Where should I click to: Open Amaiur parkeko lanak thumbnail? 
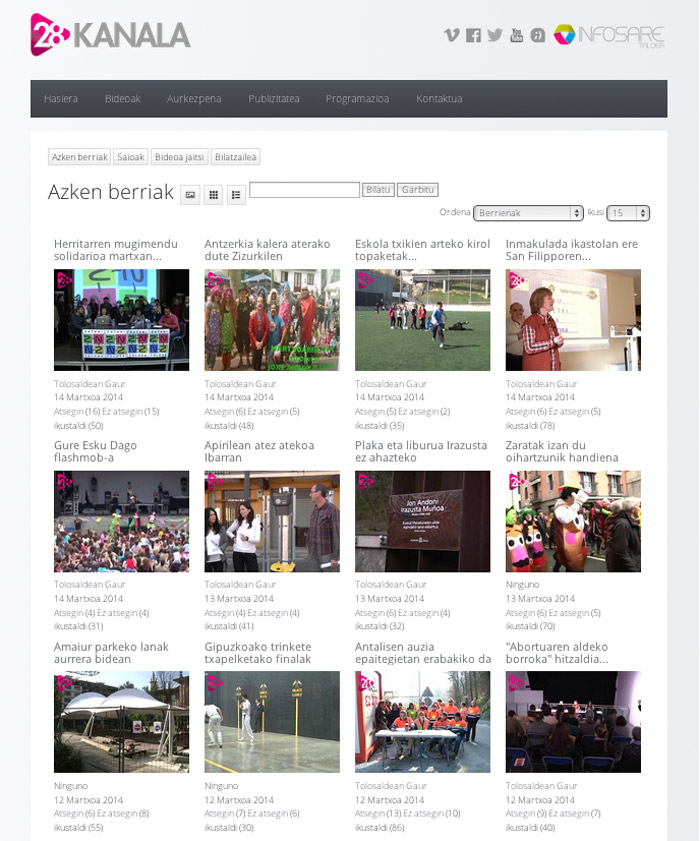[x=121, y=722]
